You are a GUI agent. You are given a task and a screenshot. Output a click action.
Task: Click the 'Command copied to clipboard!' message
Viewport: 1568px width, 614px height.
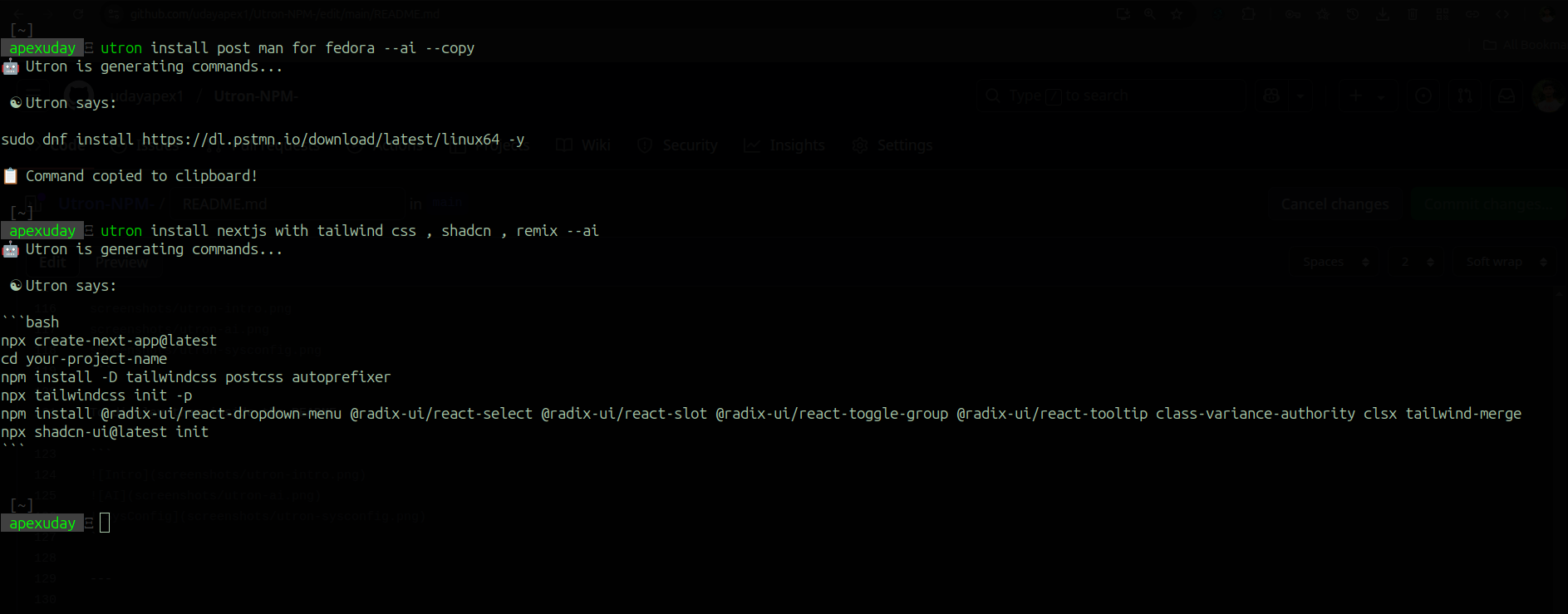tap(141, 176)
